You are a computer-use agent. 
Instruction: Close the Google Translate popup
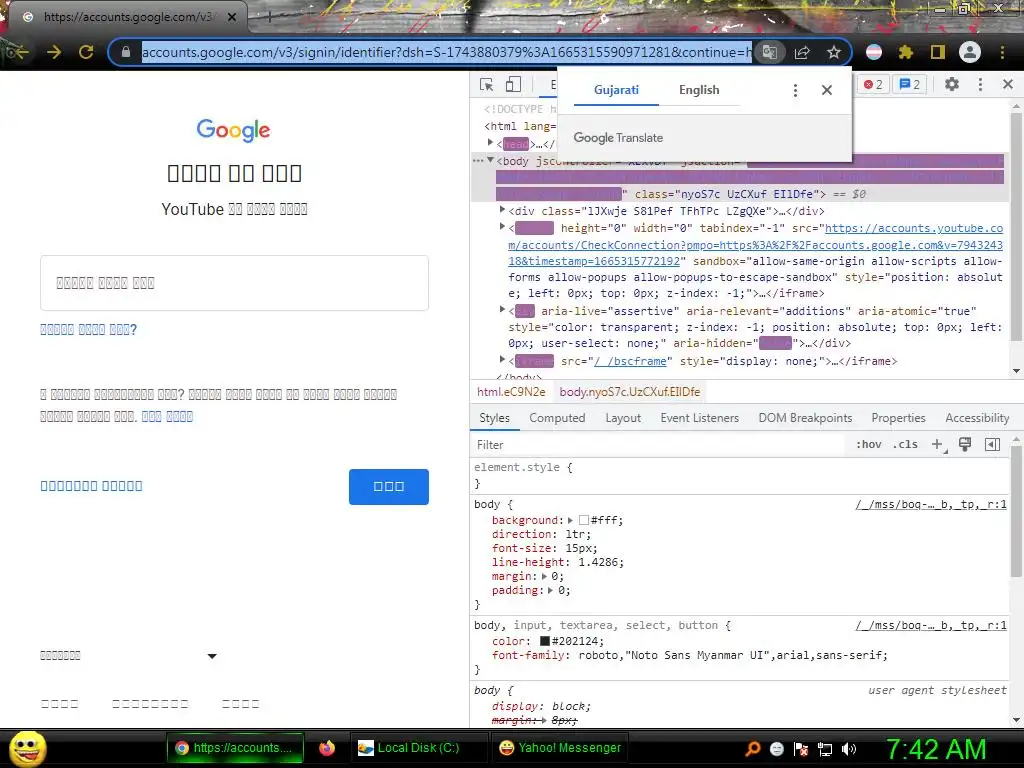pyautogui.click(x=827, y=90)
